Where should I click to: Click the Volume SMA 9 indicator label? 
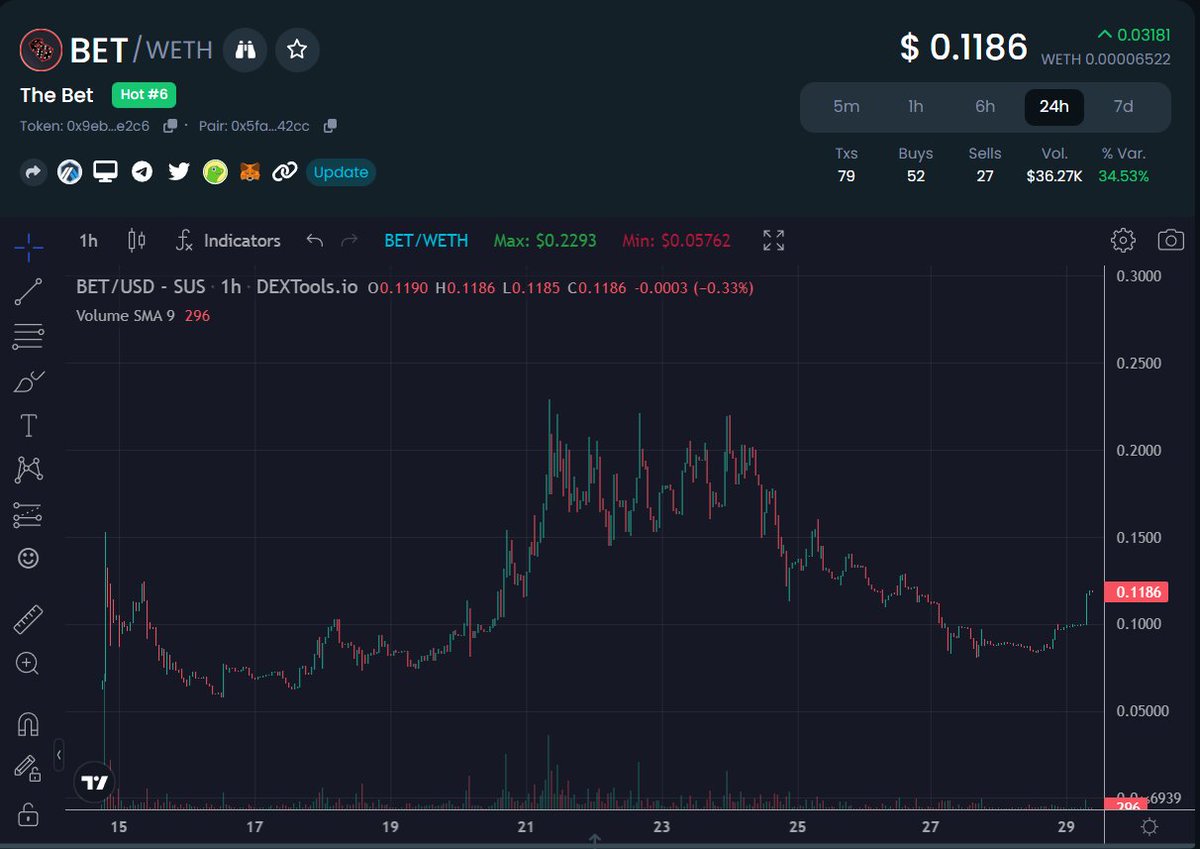126,315
